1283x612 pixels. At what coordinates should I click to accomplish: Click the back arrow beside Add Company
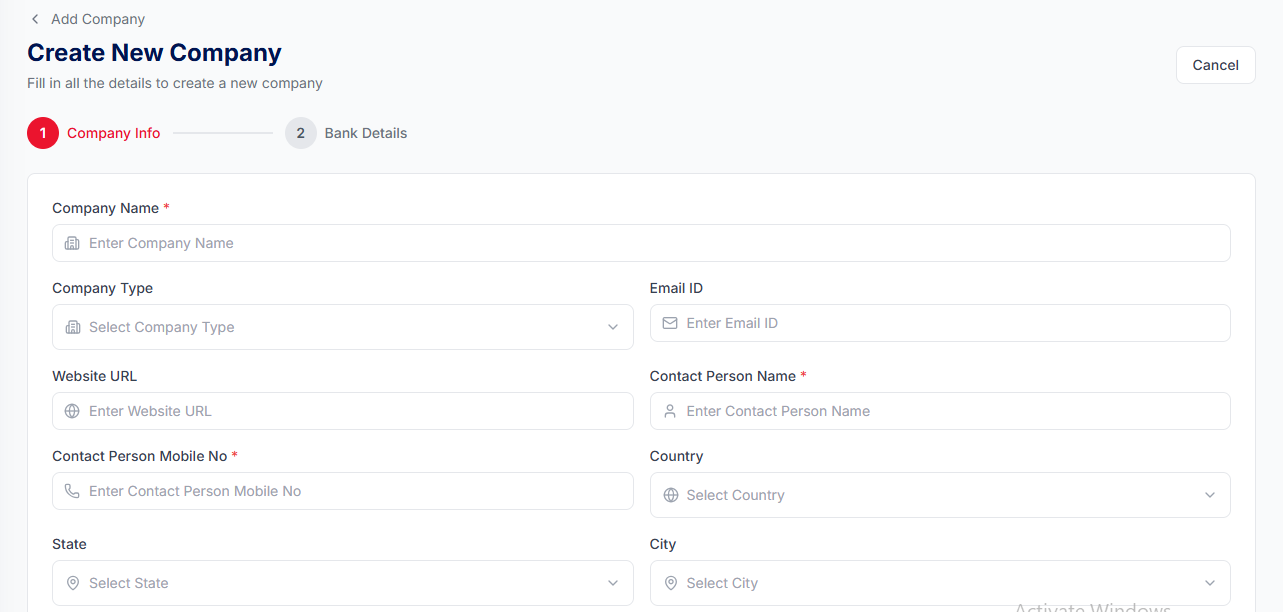pos(35,19)
